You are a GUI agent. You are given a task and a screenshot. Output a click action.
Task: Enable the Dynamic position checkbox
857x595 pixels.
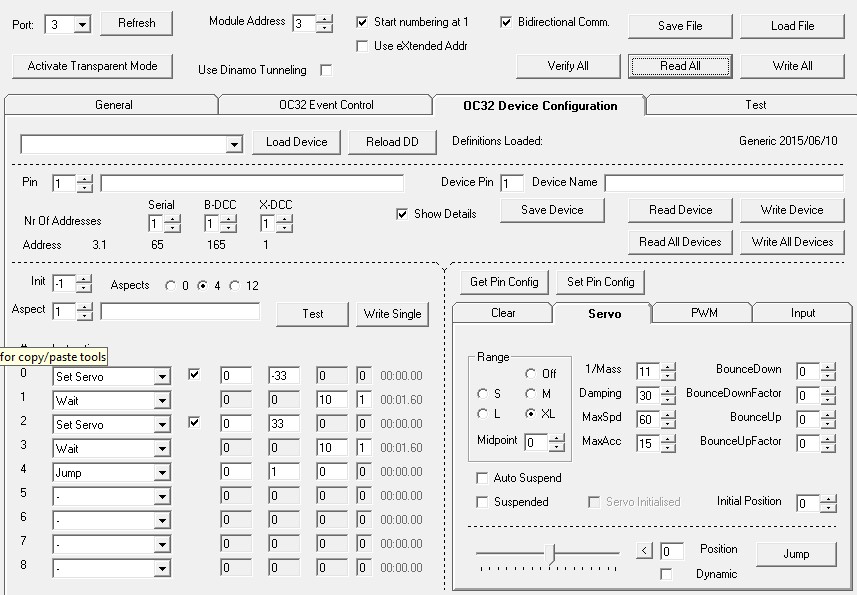[x=666, y=574]
